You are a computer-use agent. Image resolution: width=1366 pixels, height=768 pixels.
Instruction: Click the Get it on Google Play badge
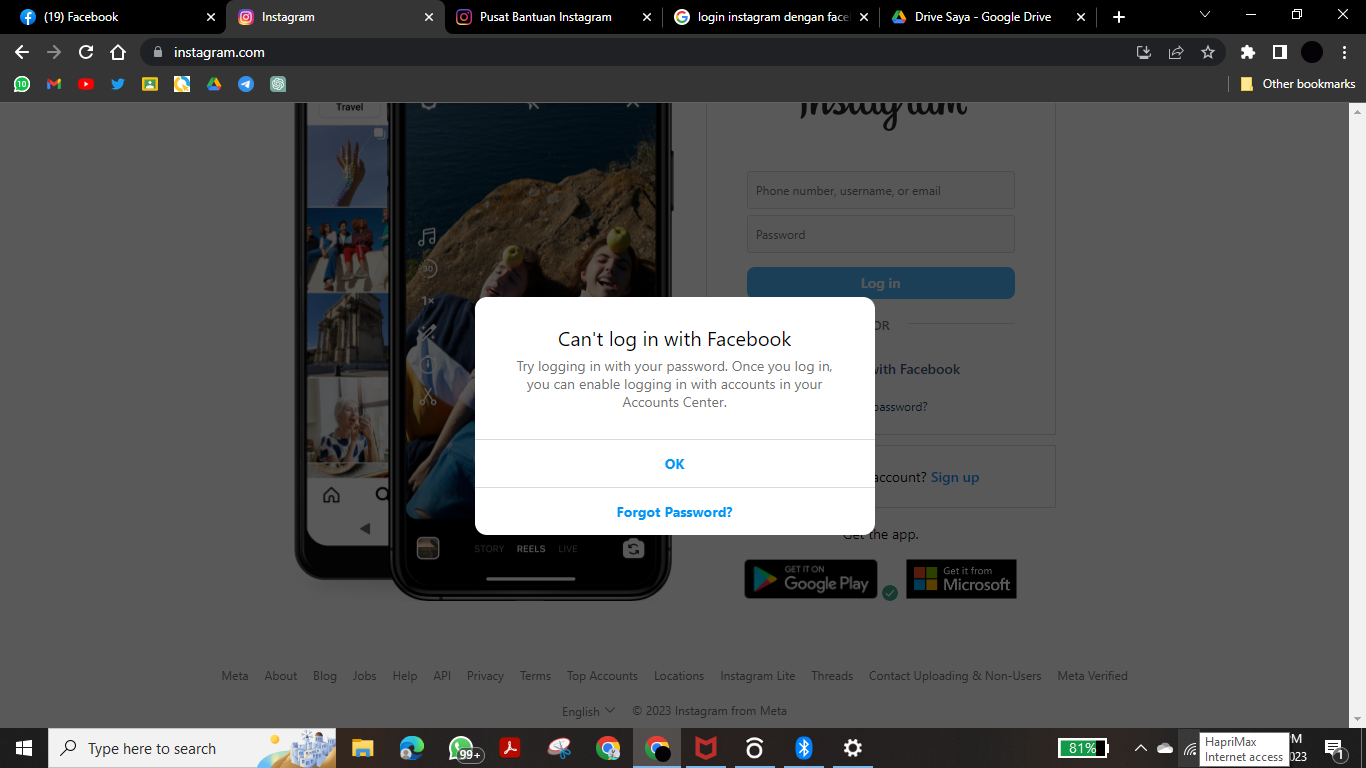811,579
